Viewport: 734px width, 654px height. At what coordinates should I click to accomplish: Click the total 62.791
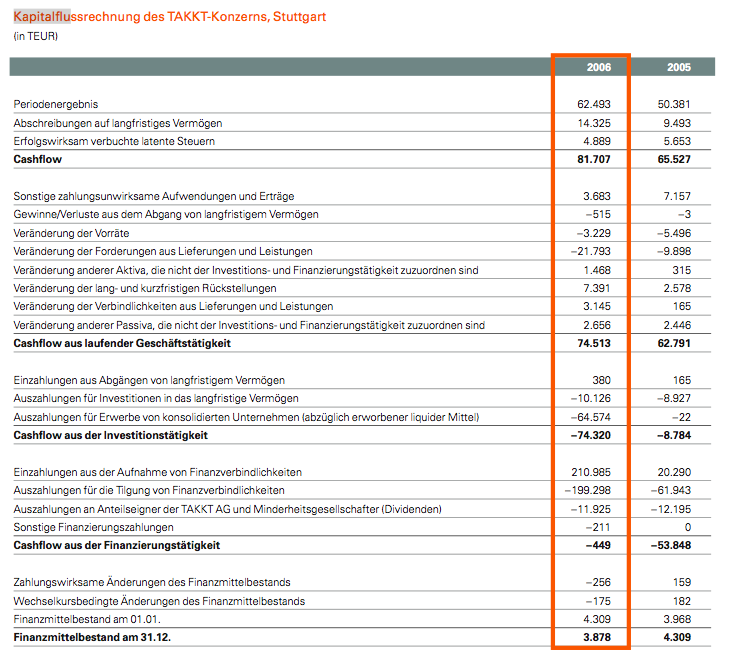point(674,344)
